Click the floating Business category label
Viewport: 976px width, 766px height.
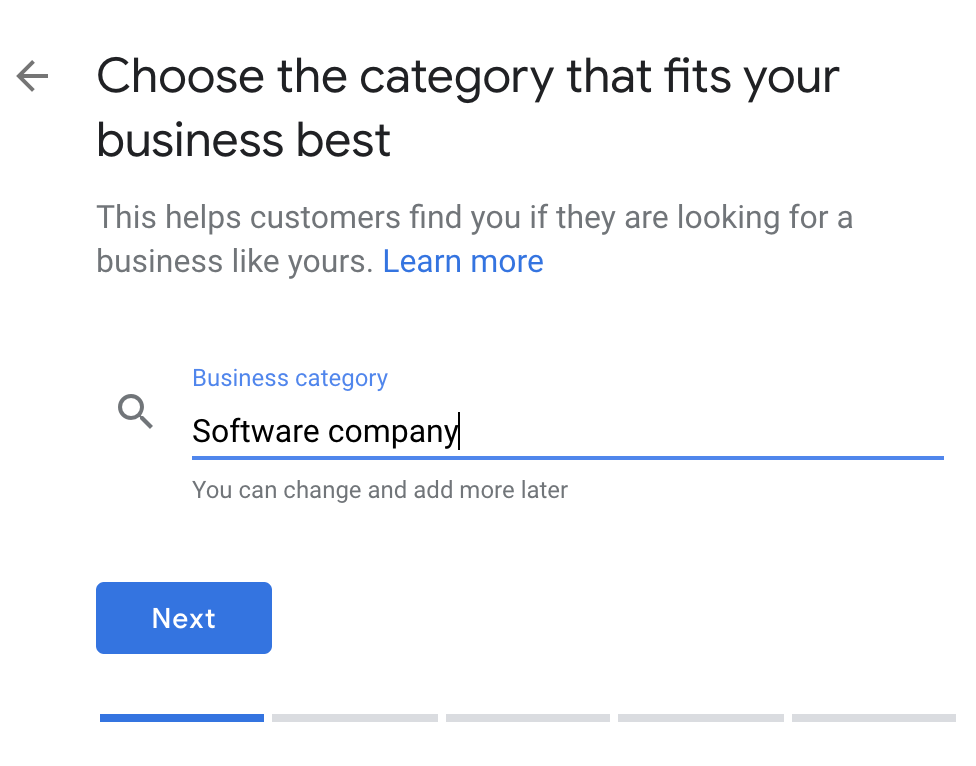pyautogui.click(x=290, y=378)
